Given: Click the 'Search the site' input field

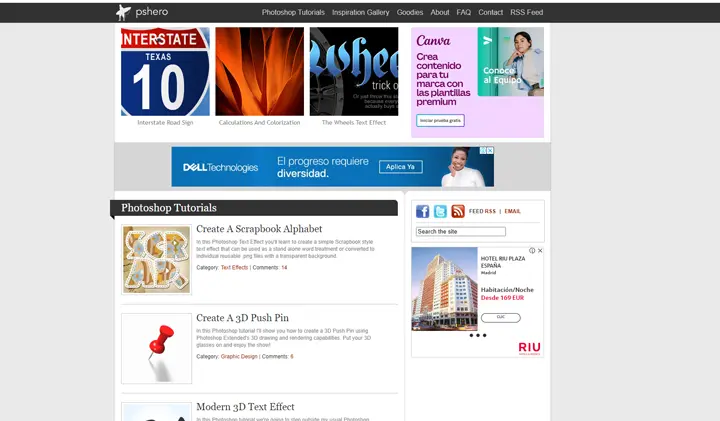Looking at the screenshot, I should tap(461, 231).
